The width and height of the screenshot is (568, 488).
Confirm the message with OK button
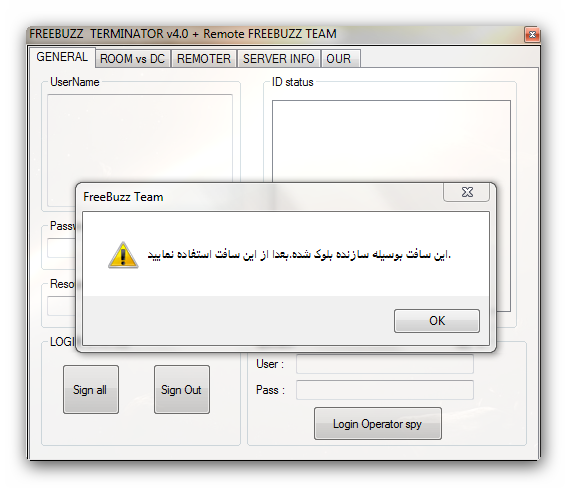tap(437, 321)
